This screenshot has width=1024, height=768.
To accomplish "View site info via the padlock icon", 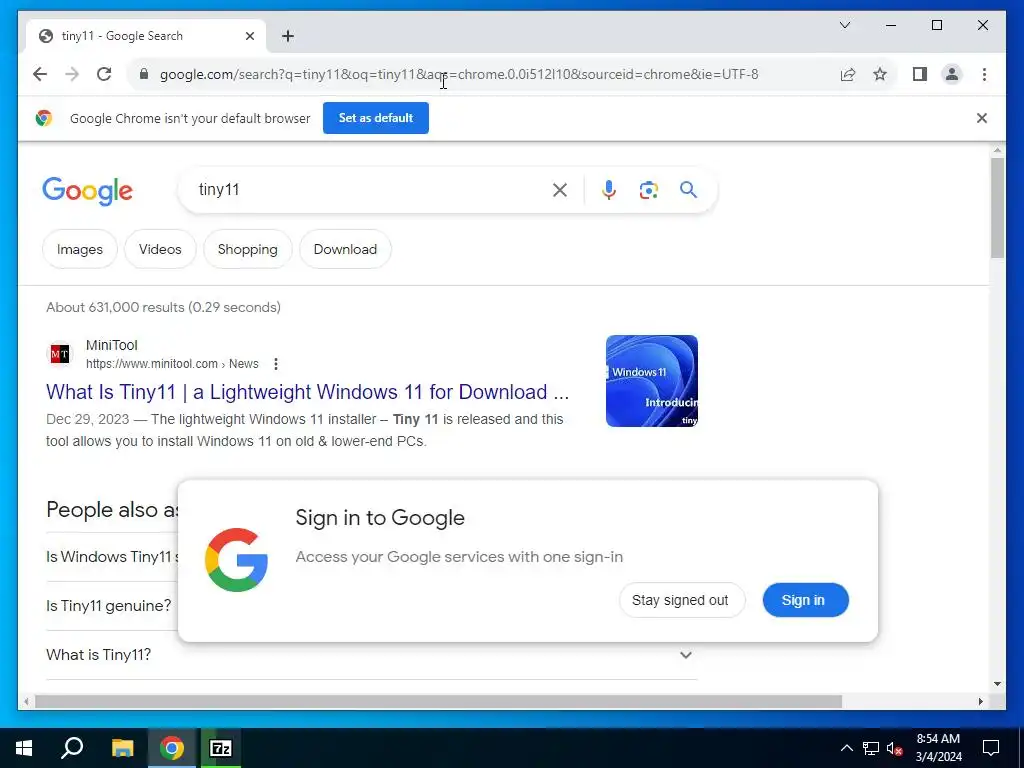I will pos(144,74).
